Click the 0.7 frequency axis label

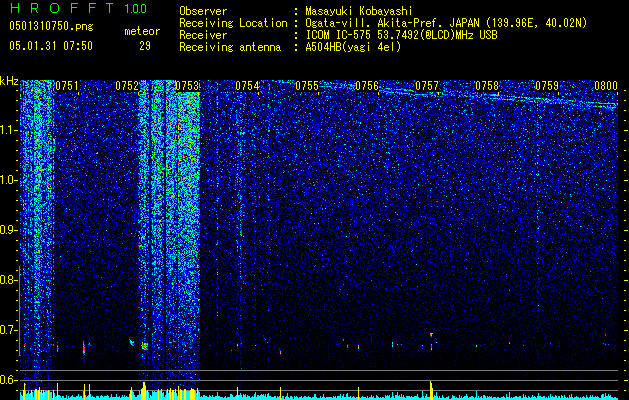click(x=9, y=330)
